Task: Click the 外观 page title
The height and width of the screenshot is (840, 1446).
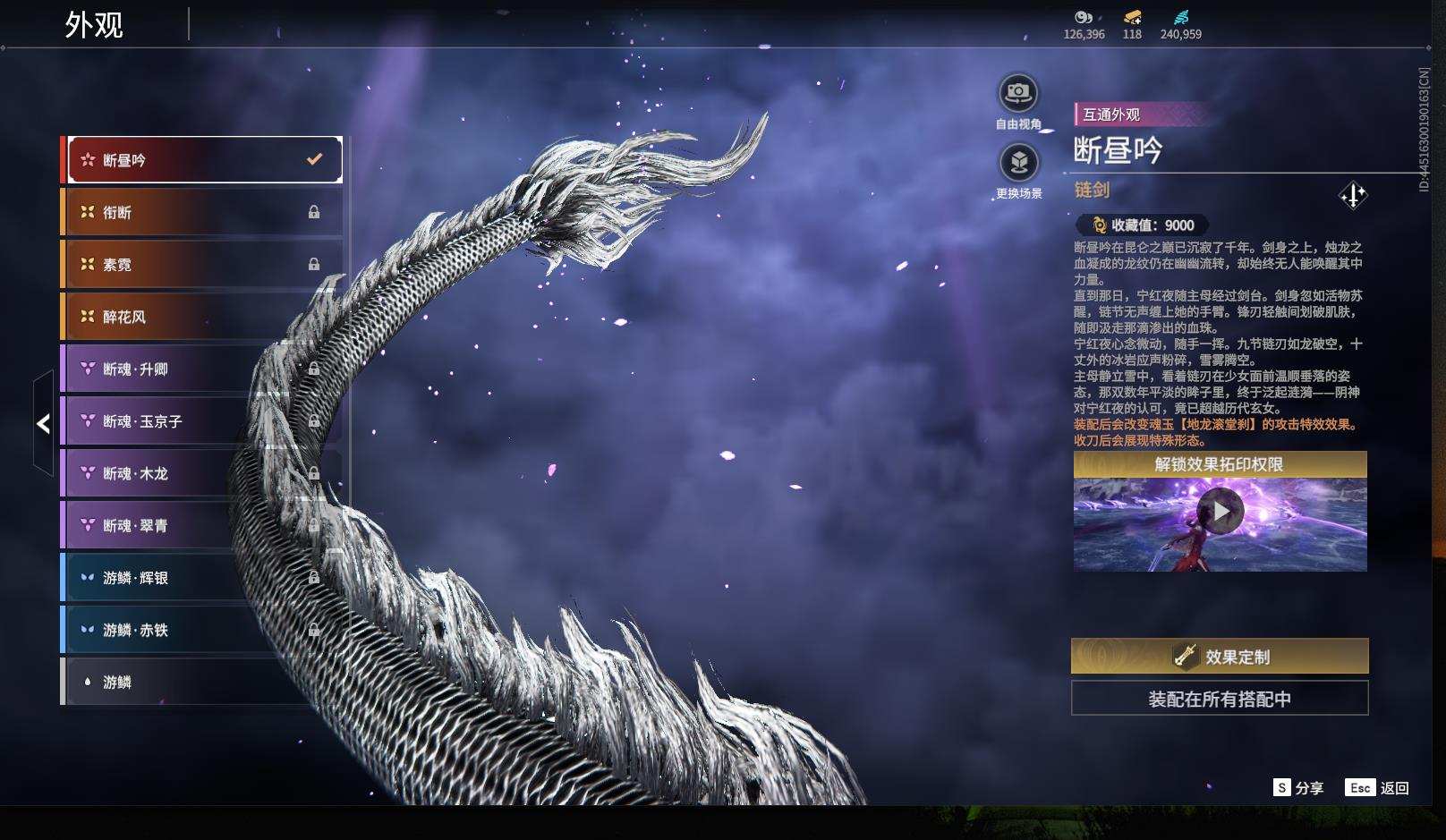Action: [x=94, y=25]
